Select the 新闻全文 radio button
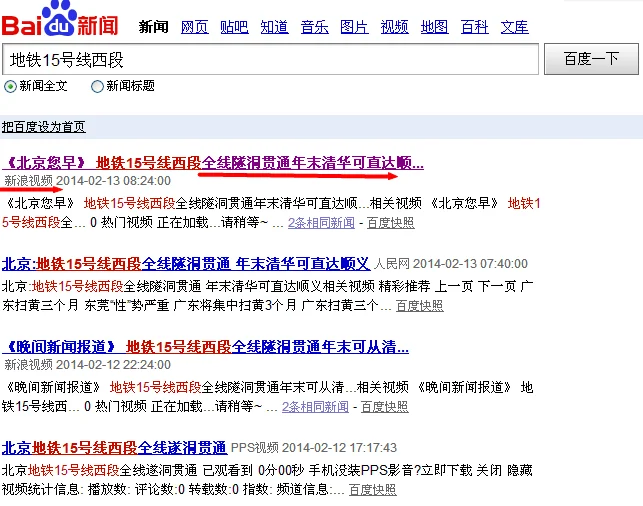Viewport: 643px width, 506px height. (10, 87)
